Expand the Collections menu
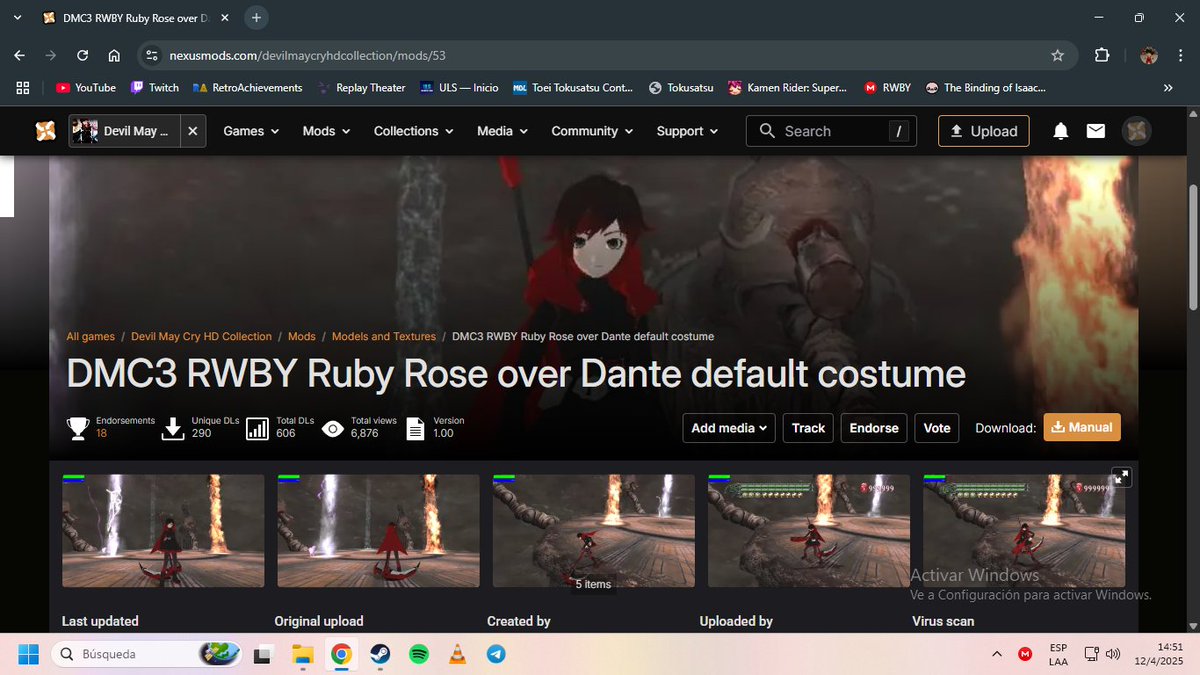 coord(414,131)
